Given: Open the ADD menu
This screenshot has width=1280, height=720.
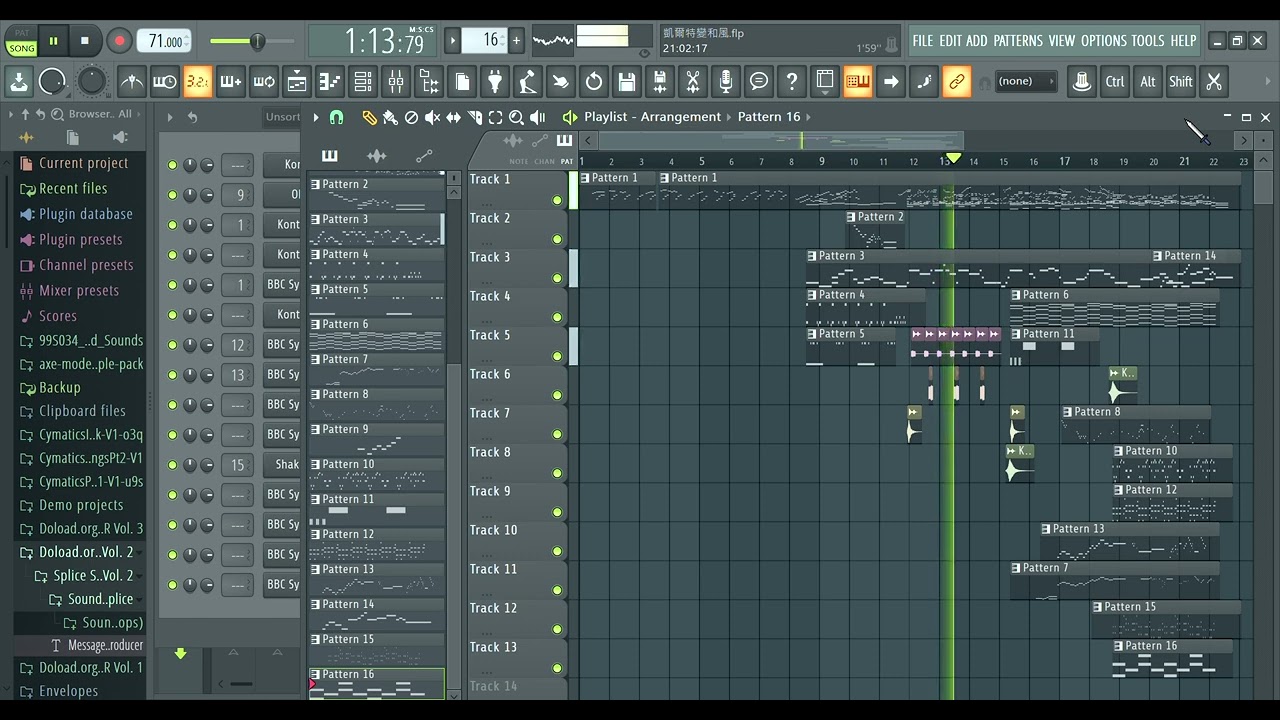Looking at the screenshot, I should coord(976,41).
